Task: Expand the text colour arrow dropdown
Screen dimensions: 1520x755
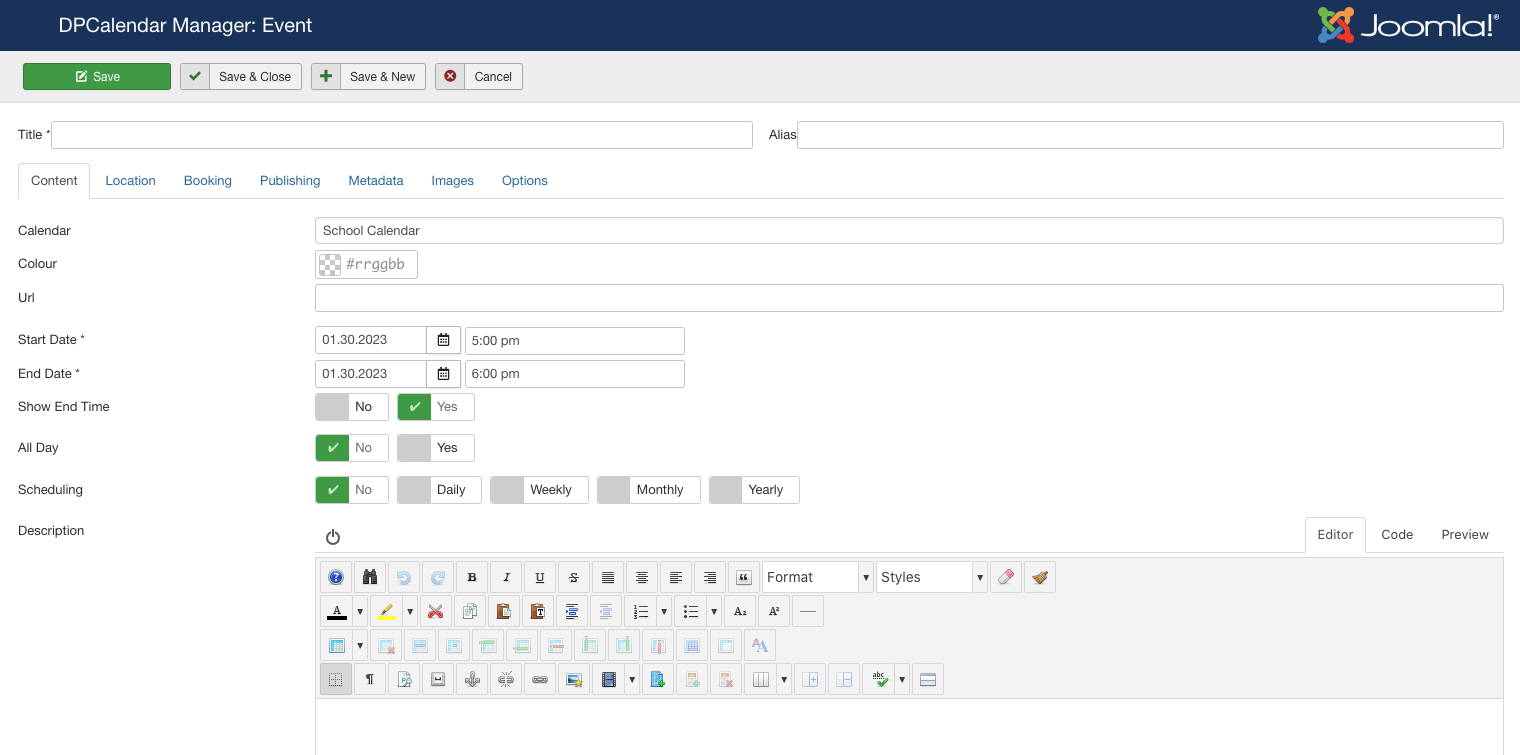Action: coord(360,611)
